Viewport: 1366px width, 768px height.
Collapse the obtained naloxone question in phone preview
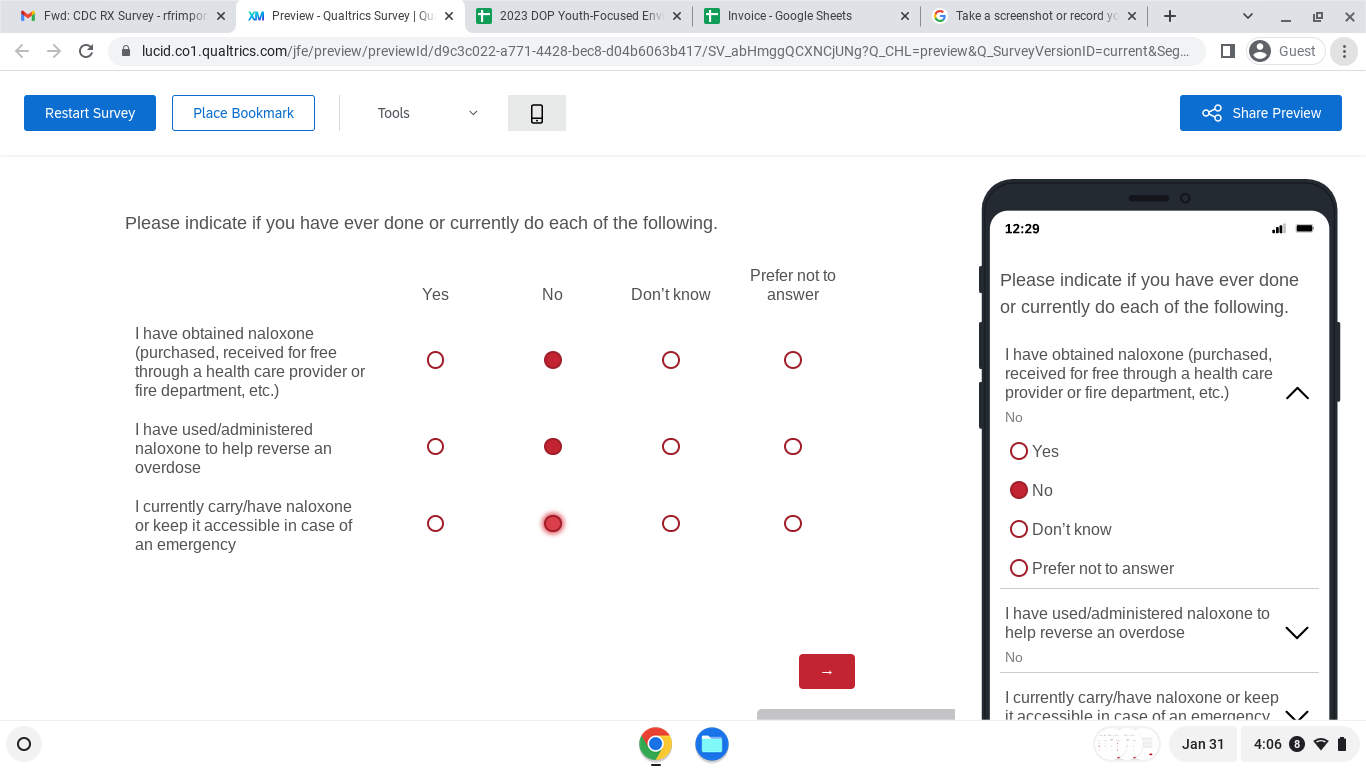[x=1296, y=393]
